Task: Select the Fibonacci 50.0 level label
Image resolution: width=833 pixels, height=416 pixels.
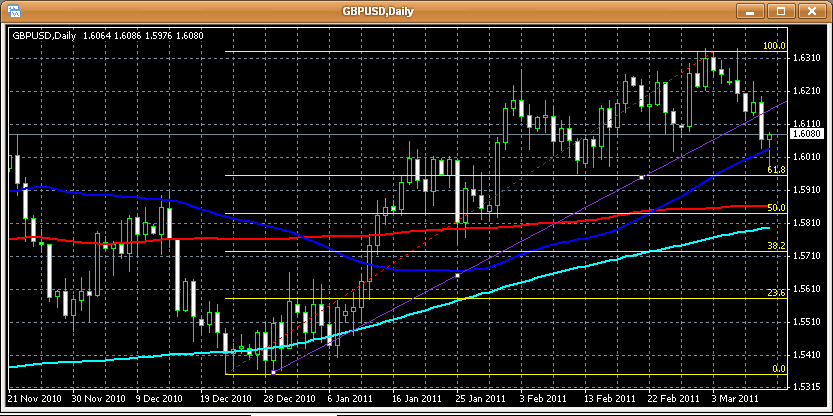Action: point(776,208)
